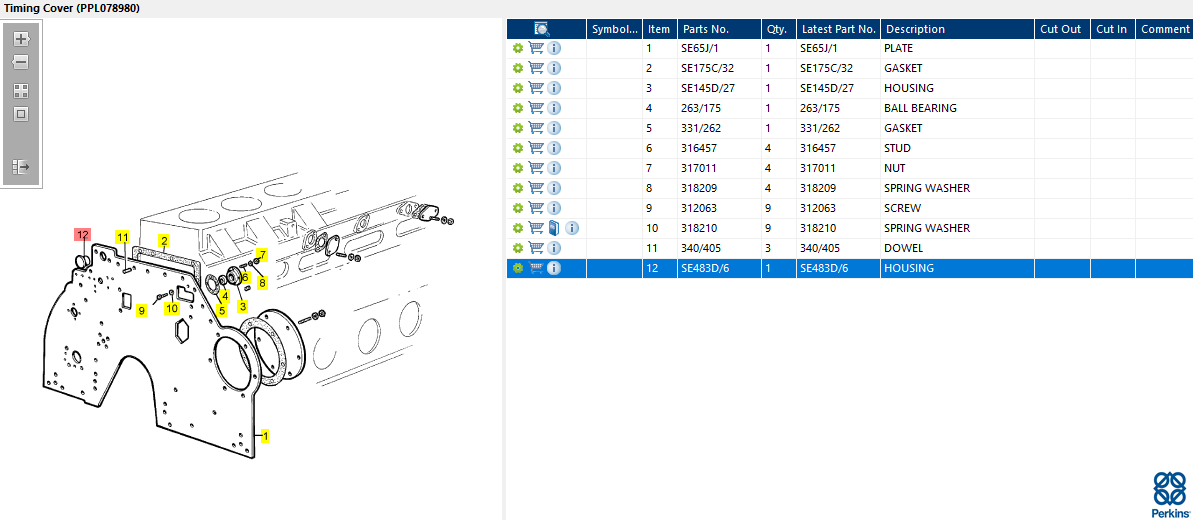
Task: Click the green gear icon for item 6
Action: tap(518, 148)
